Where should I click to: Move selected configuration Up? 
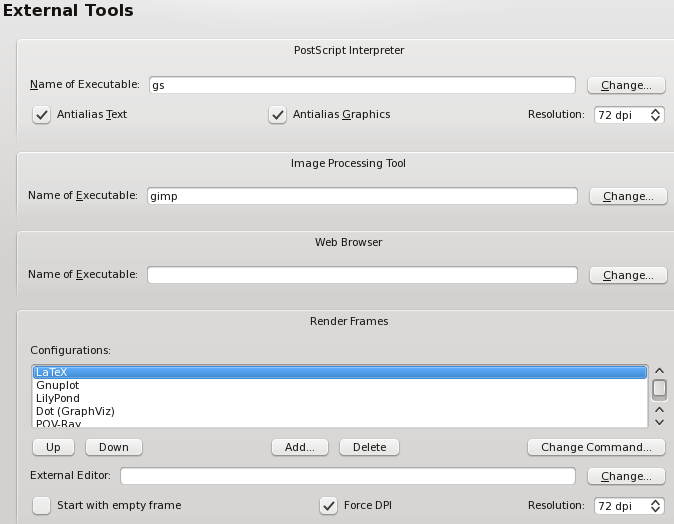point(53,447)
